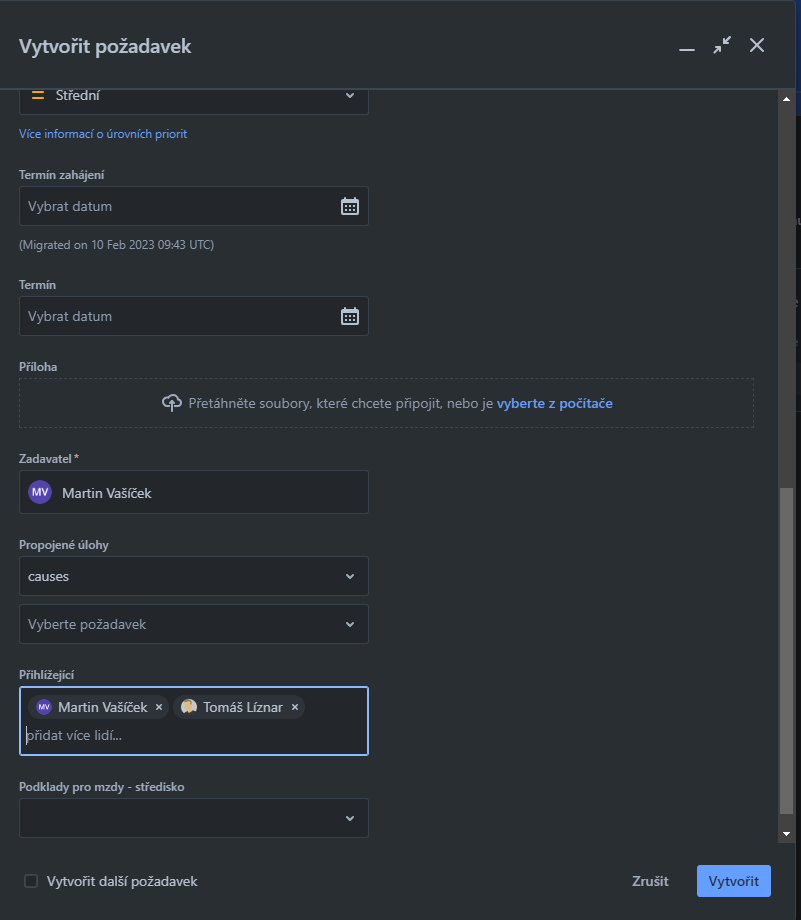Click the Vytvořit button
Viewport: 801px width, 920px height.
[x=734, y=881]
